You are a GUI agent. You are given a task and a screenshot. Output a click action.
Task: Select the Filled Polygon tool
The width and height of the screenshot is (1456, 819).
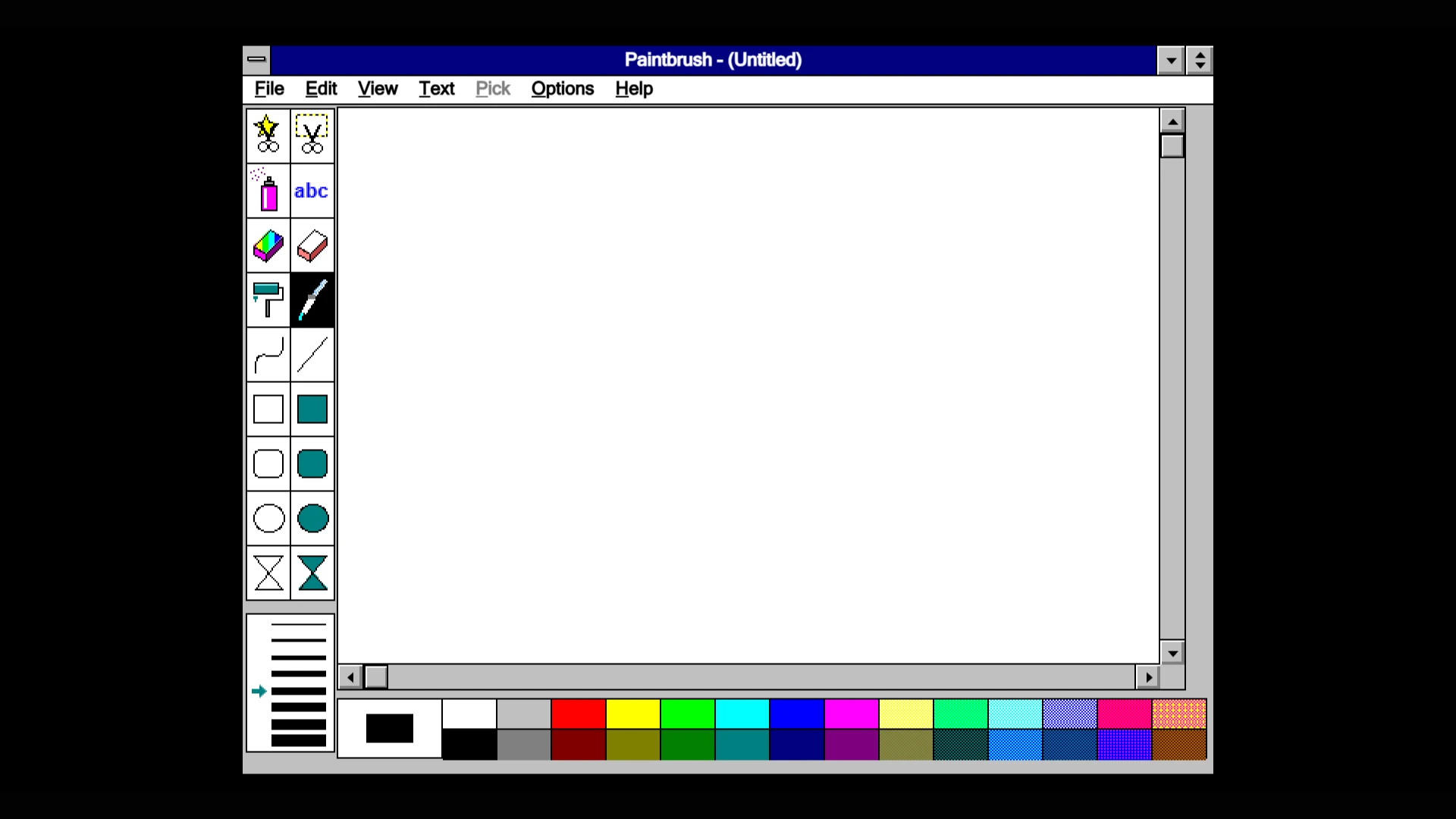(x=312, y=573)
